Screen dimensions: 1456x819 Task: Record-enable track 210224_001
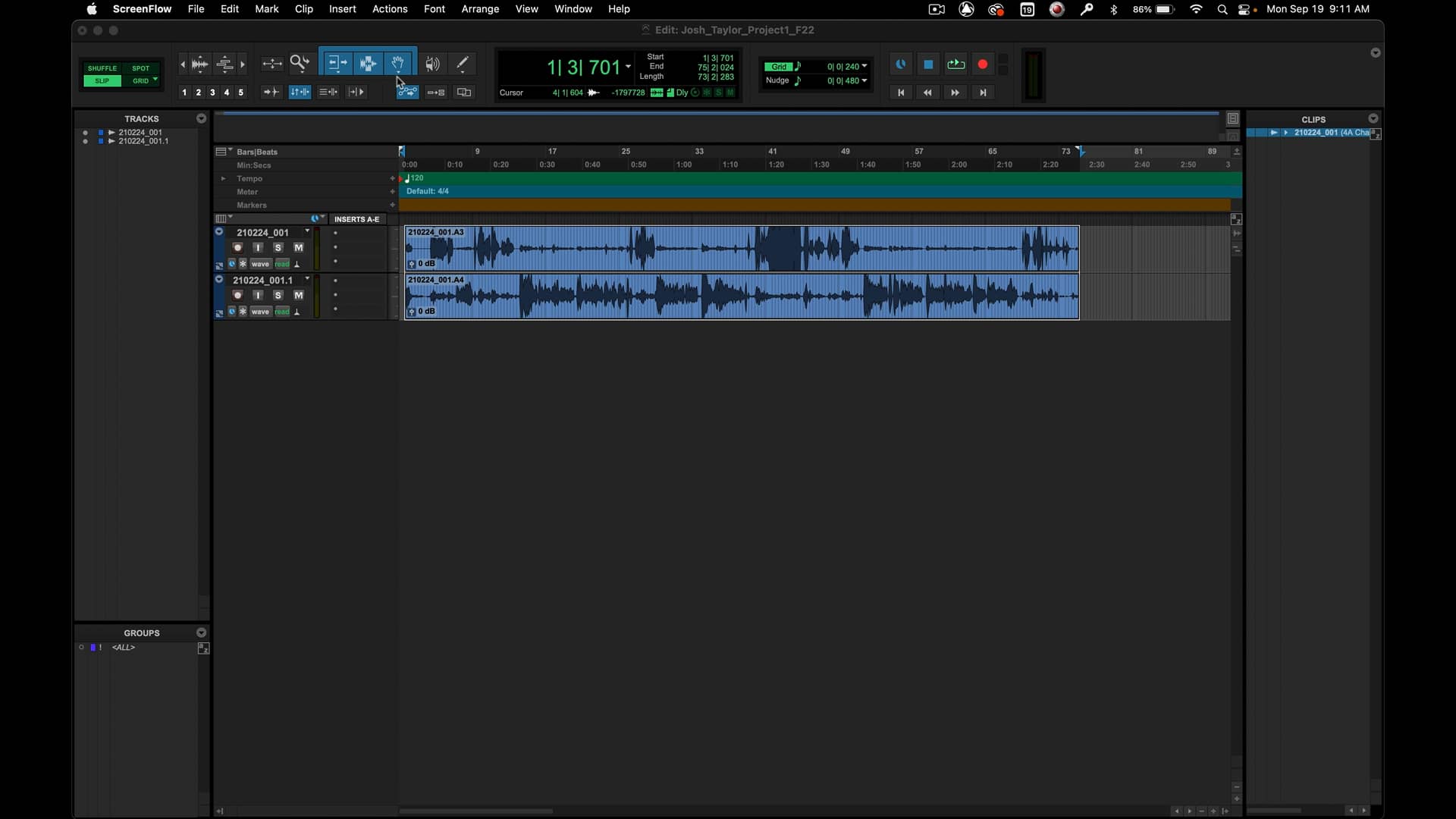pyautogui.click(x=237, y=248)
